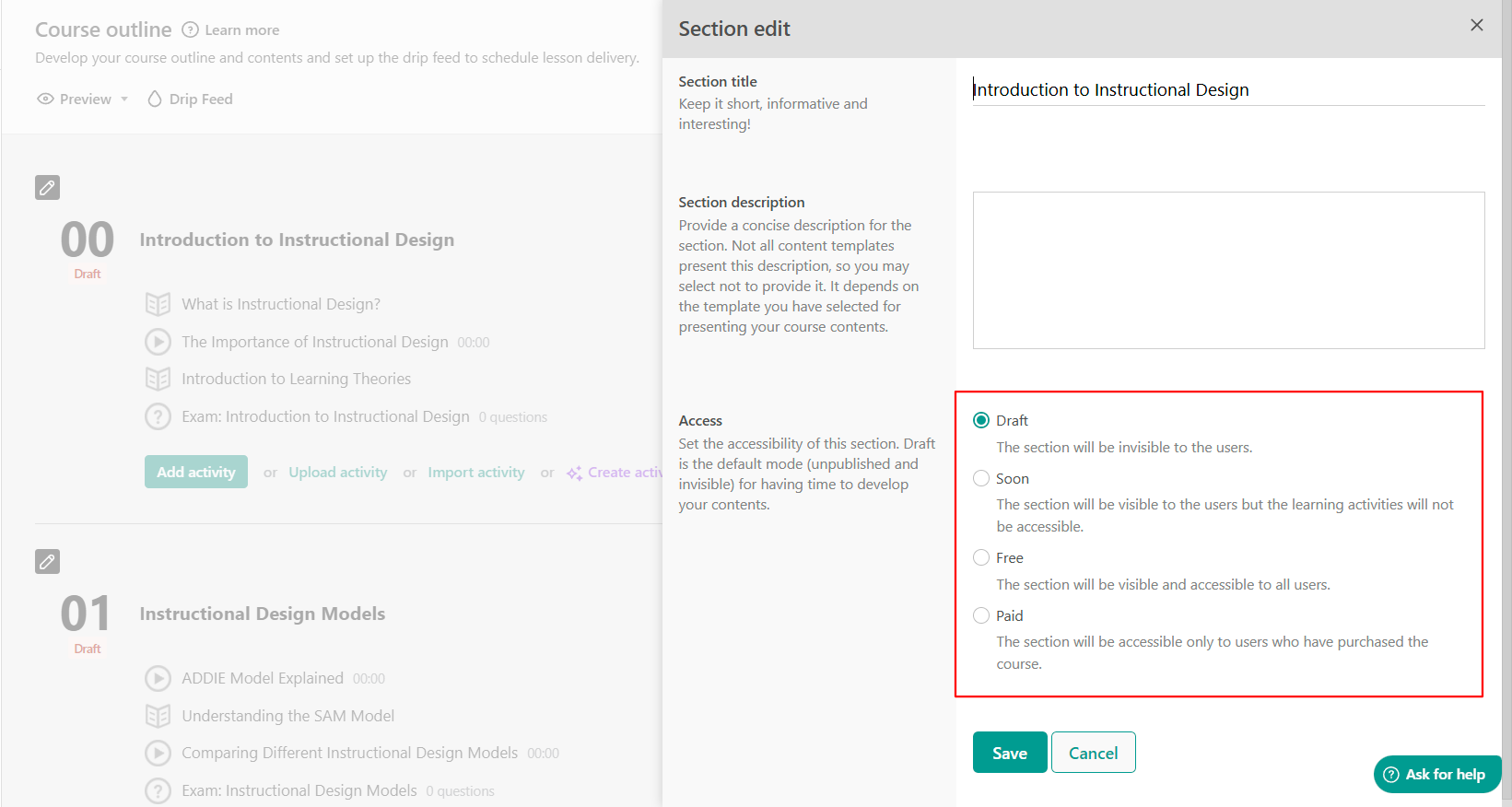Image resolution: width=1512 pixels, height=807 pixels.
Task: Click the Ask for help button
Action: coord(1437,775)
